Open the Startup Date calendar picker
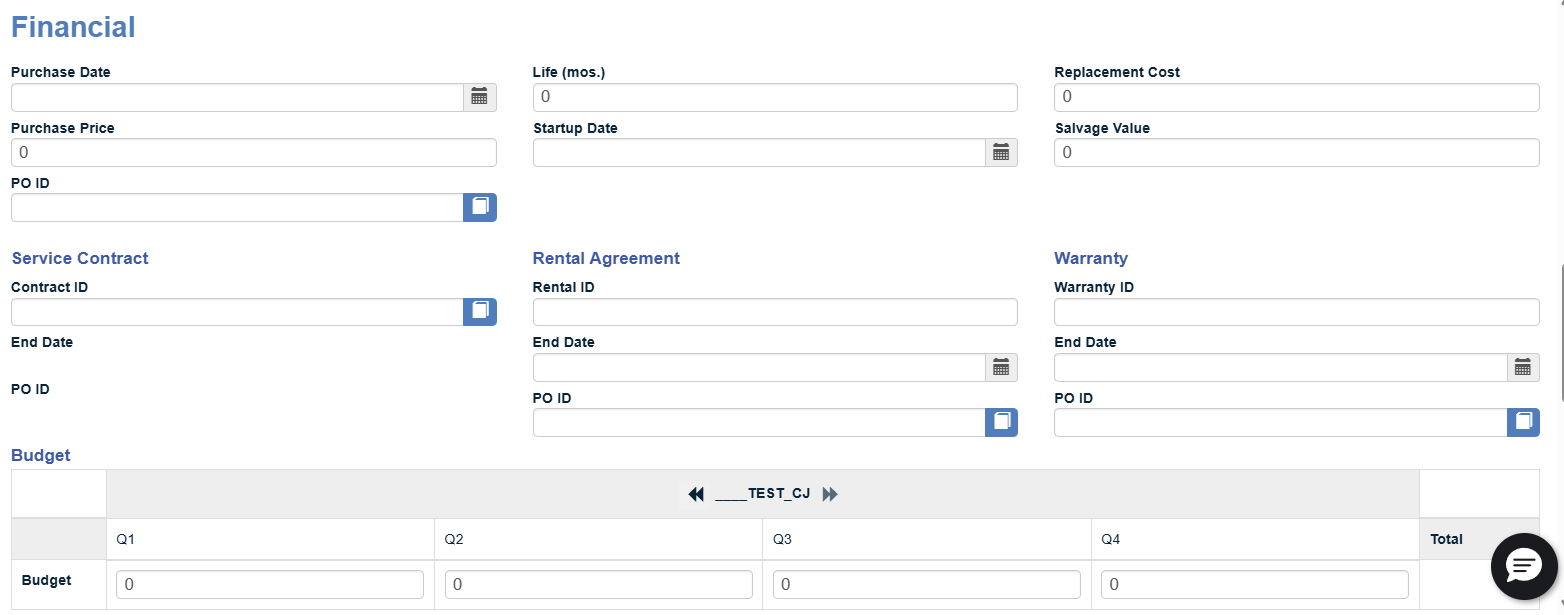 coord(1001,152)
